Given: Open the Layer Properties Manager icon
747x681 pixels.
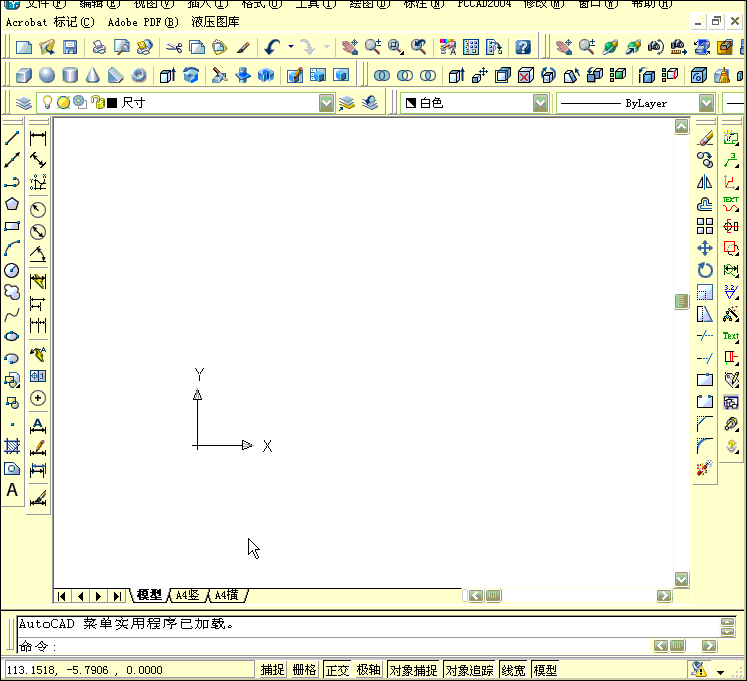Looking at the screenshot, I should [x=24, y=103].
